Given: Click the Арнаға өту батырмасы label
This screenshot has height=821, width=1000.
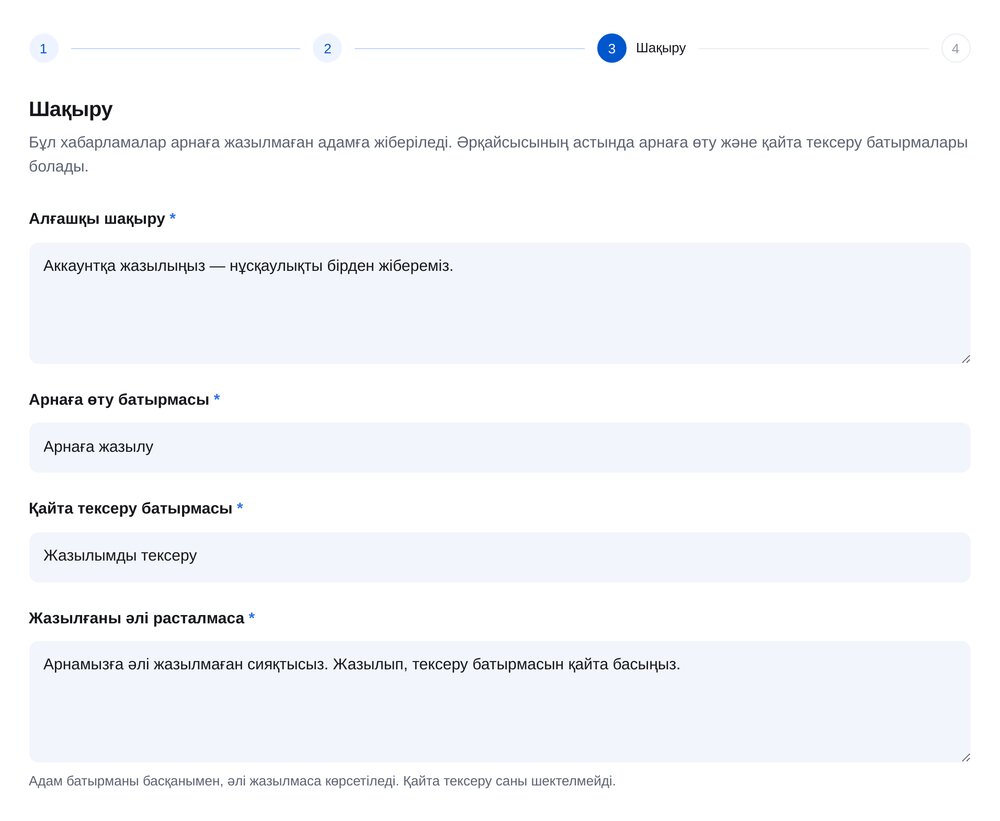Looking at the screenshot, I should pyautogui.click(x=119, y=400).
